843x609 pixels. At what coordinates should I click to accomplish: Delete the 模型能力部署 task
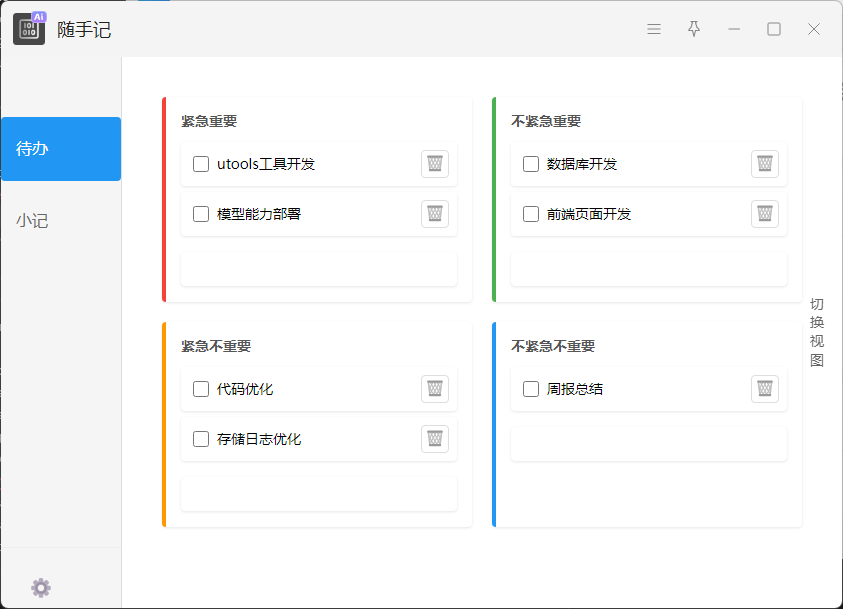[435, 214]
